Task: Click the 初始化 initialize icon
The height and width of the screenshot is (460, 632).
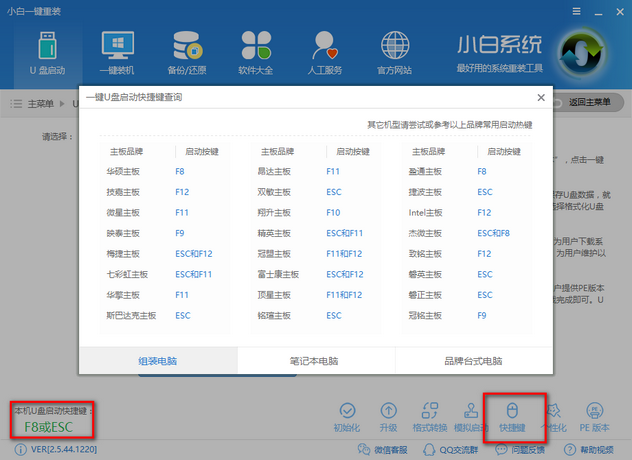Action: tap(347, 417)
